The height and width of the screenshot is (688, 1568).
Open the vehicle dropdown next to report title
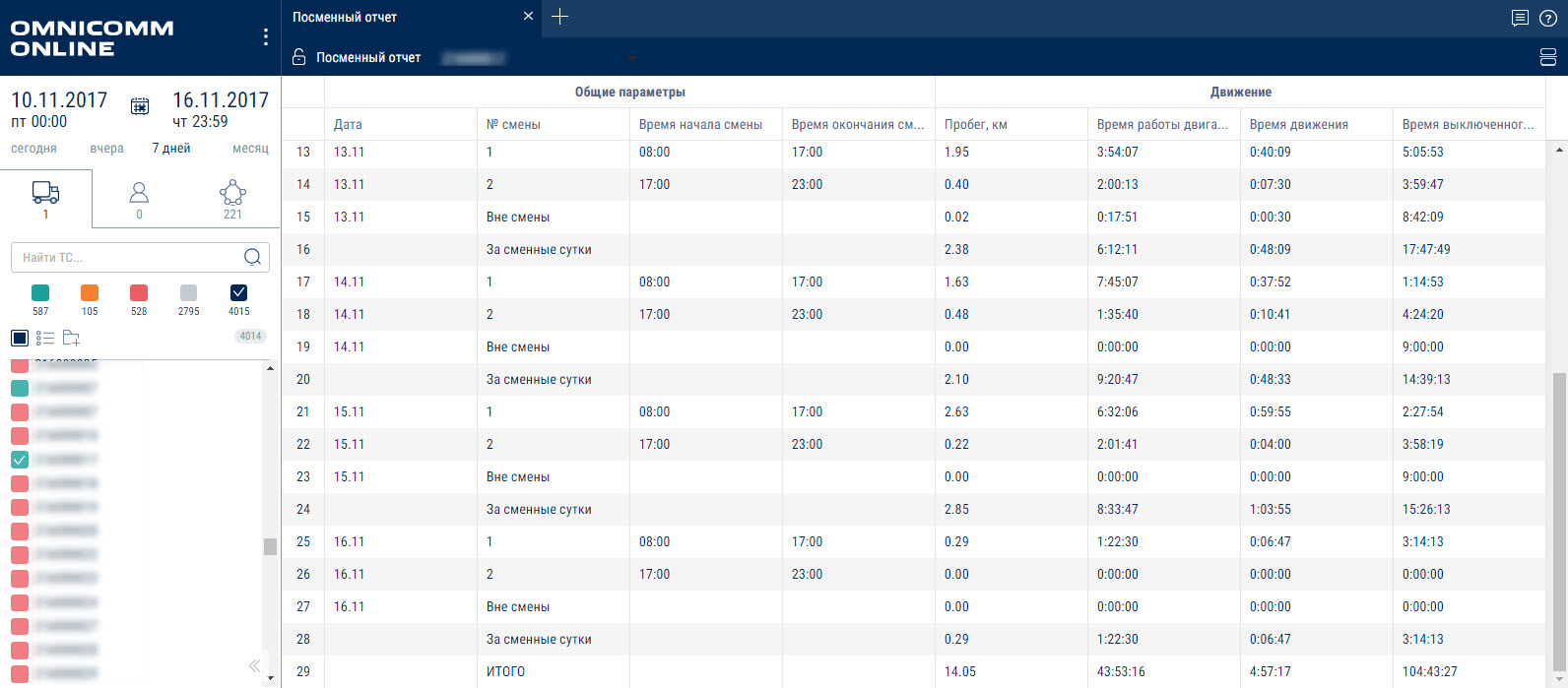632,58
